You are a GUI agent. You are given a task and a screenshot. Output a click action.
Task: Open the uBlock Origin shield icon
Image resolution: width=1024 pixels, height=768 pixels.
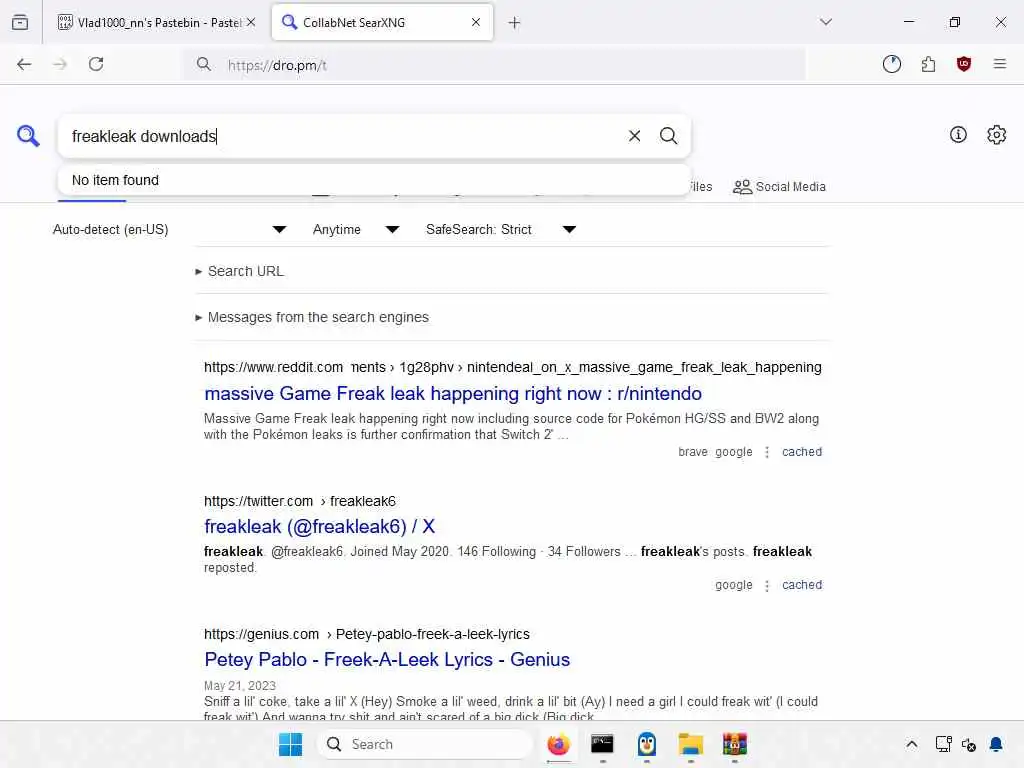point(963,64)
